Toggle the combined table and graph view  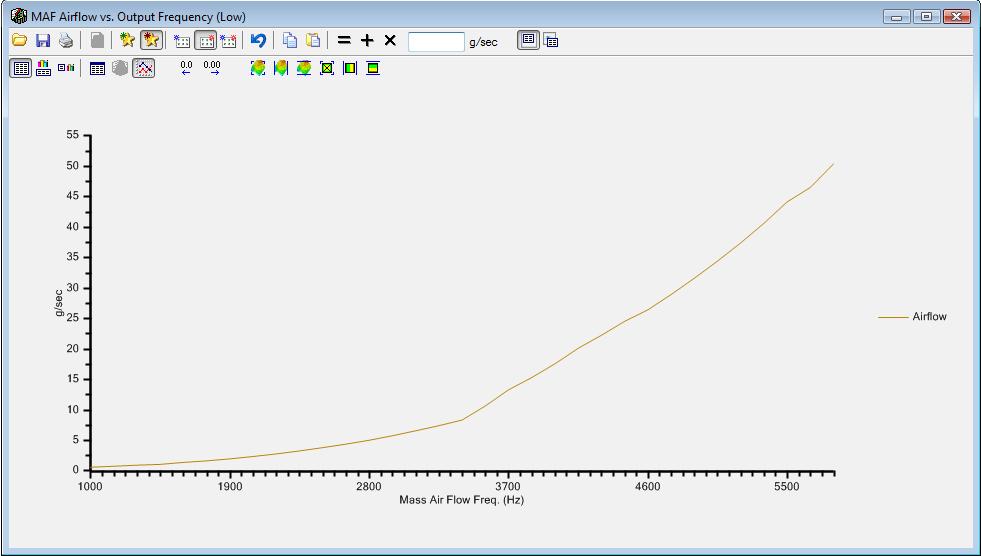pos(43,68)
